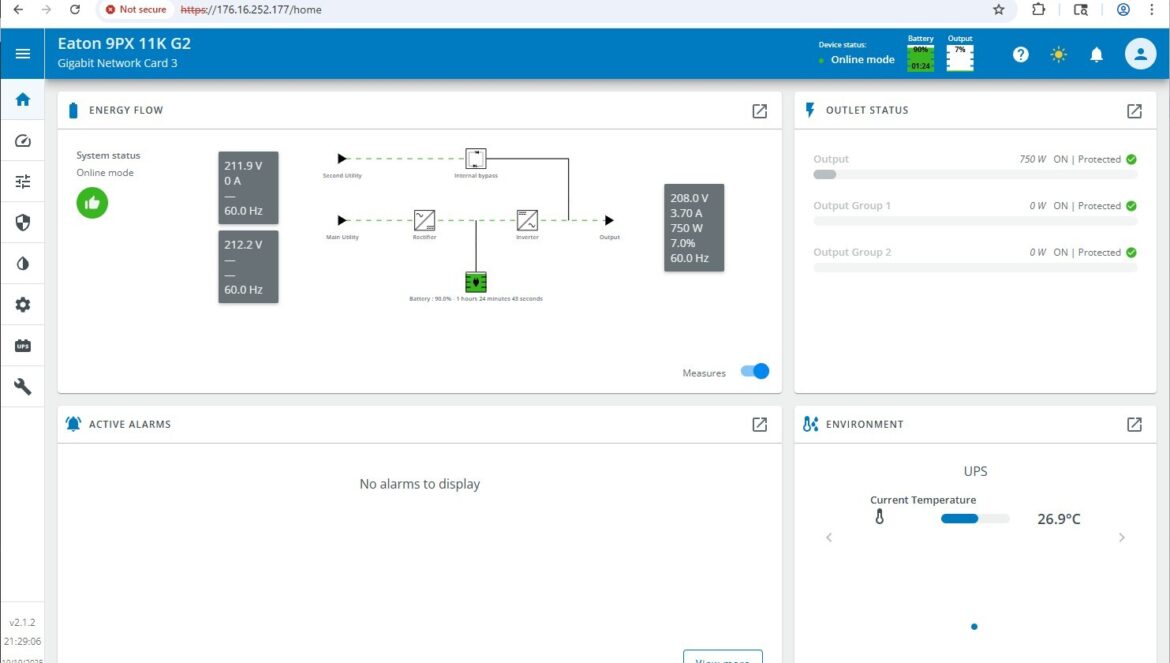Open the protection shield sidebar icon
1170x663 pixels.
(x=22, y=223)
